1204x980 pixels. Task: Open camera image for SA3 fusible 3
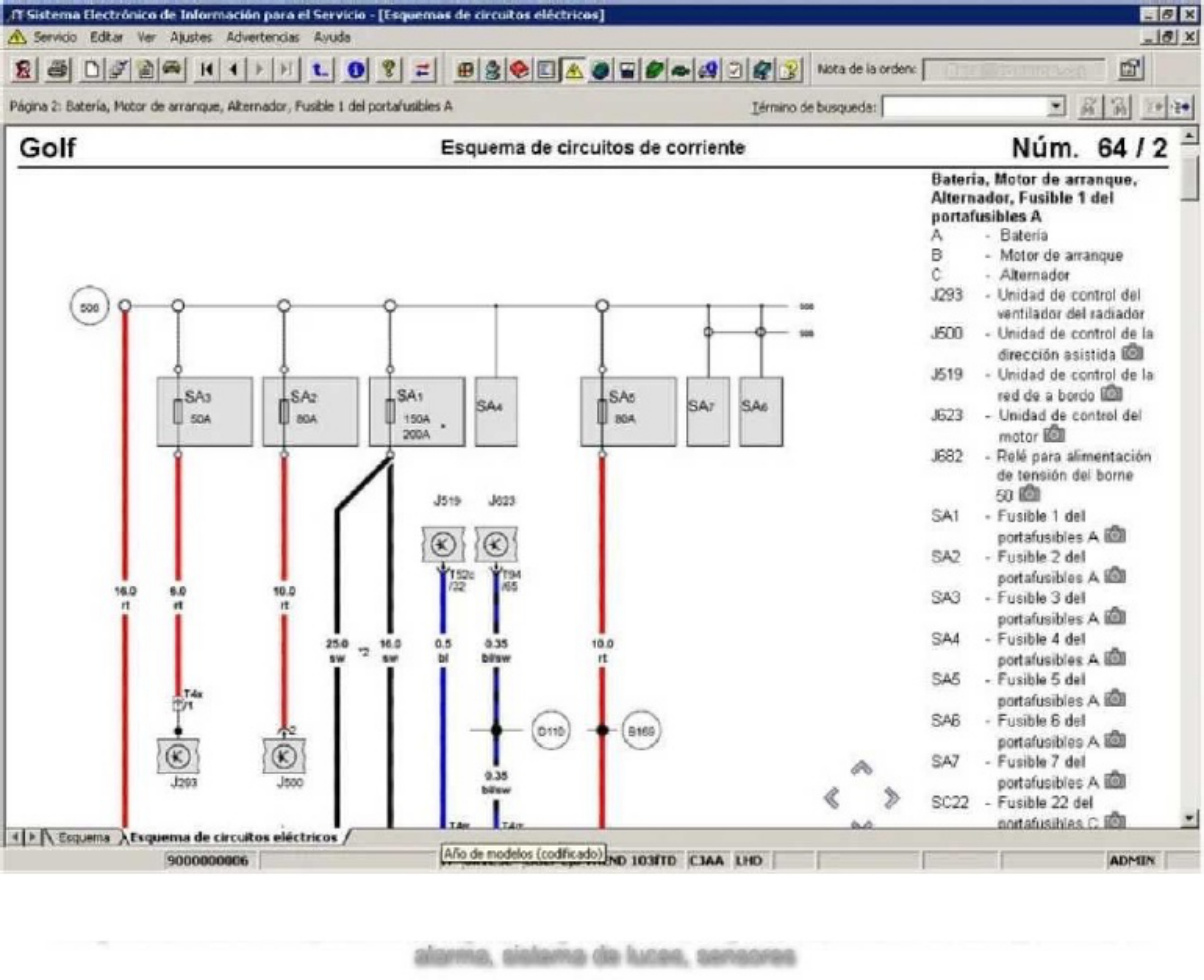click(x=1115, y=618)
